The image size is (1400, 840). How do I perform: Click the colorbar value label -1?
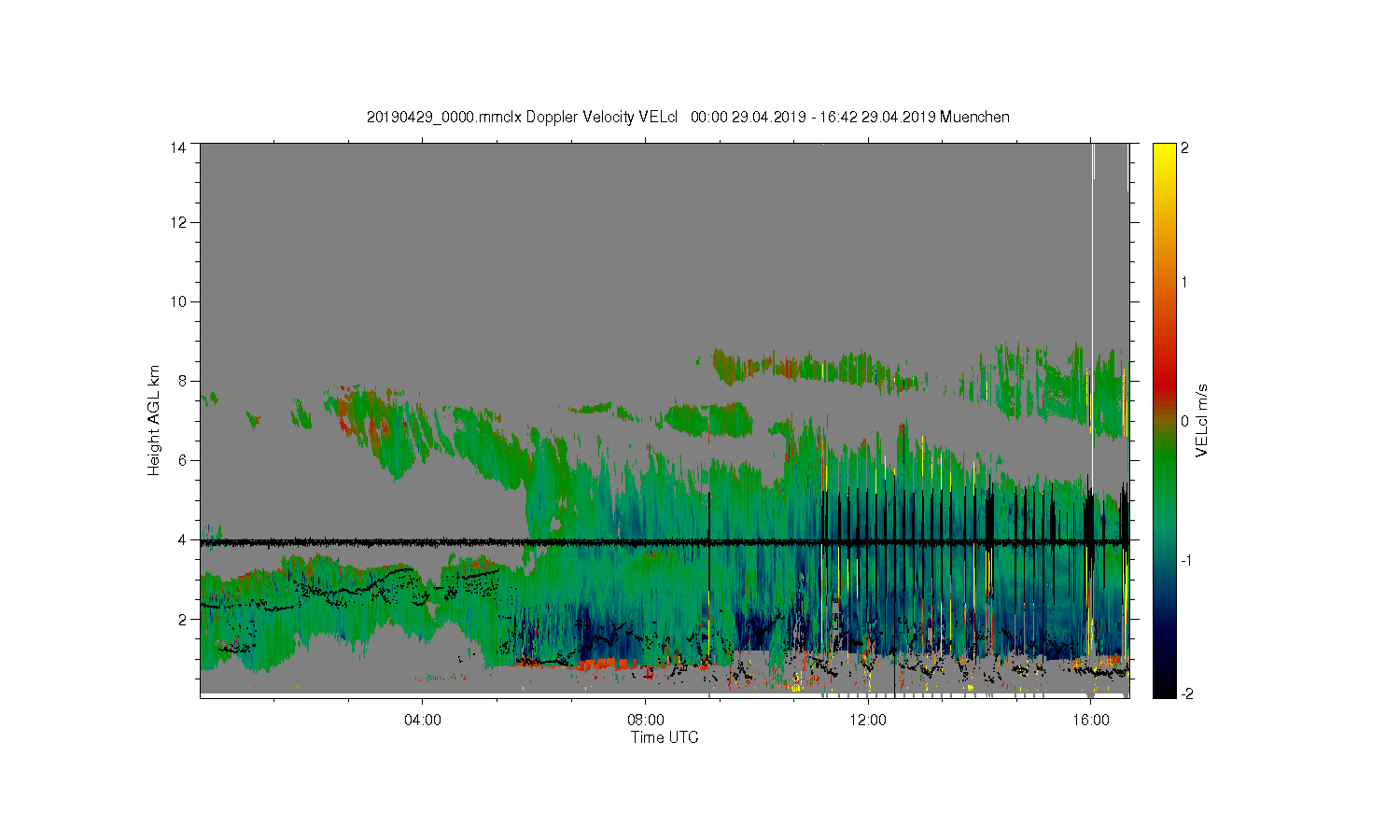1185,560
